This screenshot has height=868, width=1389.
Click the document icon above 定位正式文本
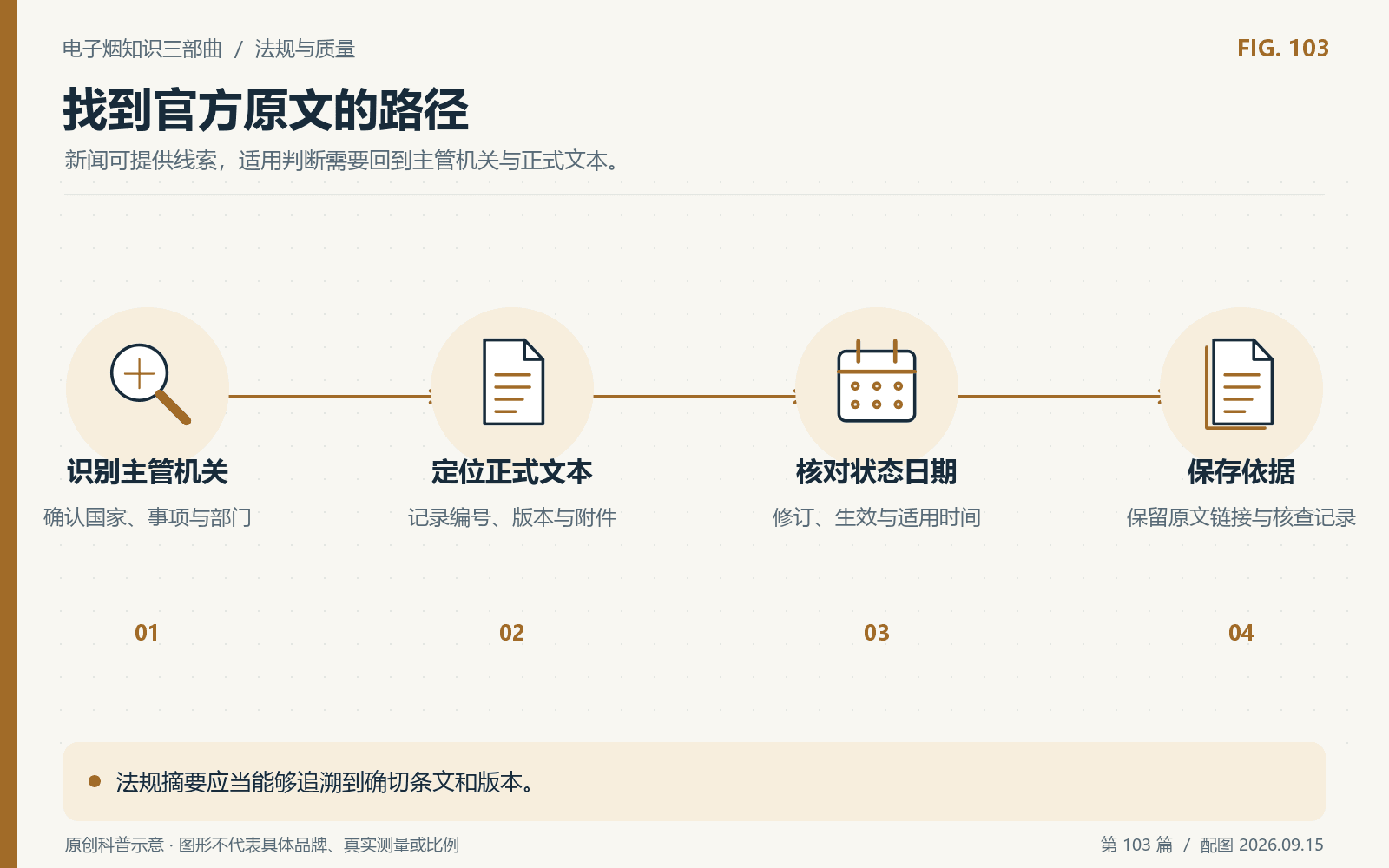[513, 382]
